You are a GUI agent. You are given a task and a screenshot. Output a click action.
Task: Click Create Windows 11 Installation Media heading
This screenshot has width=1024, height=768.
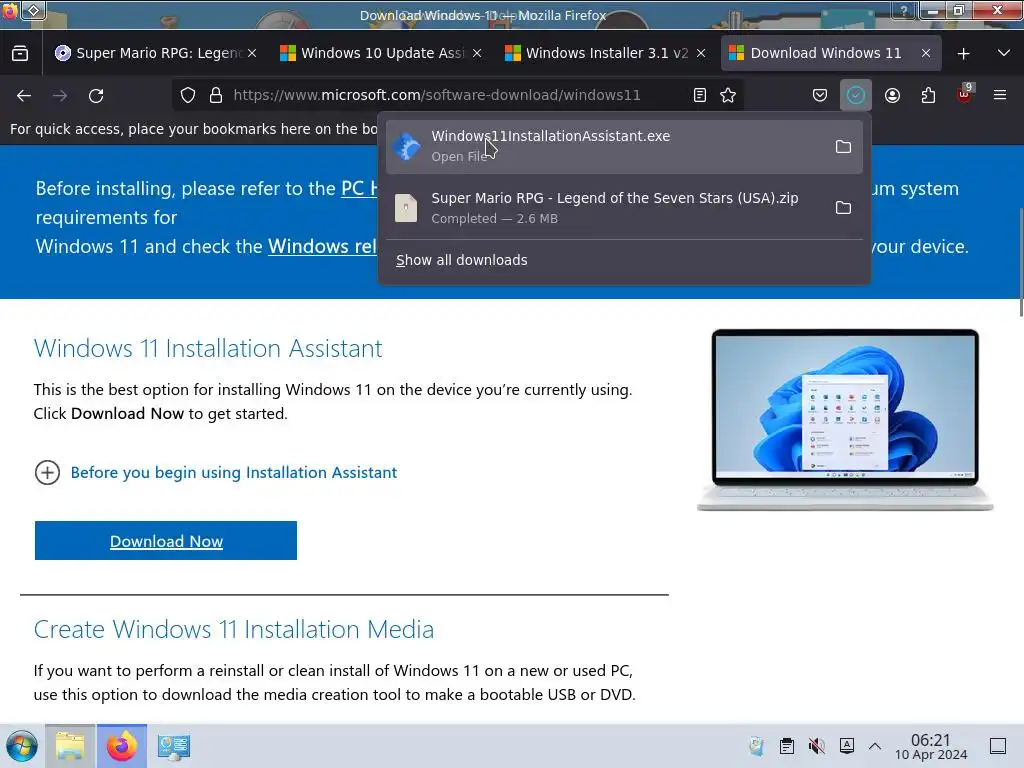coord(234,629)
